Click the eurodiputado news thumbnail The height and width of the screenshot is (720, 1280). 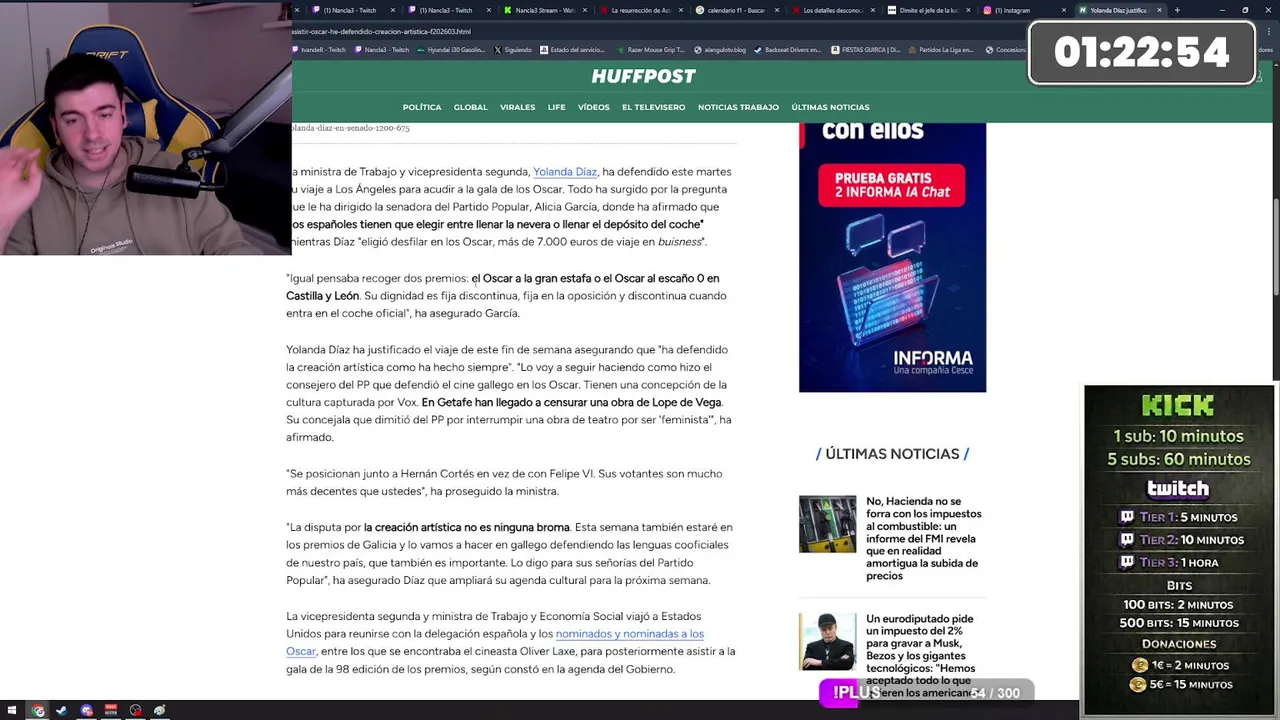click(x=827, y=641)
